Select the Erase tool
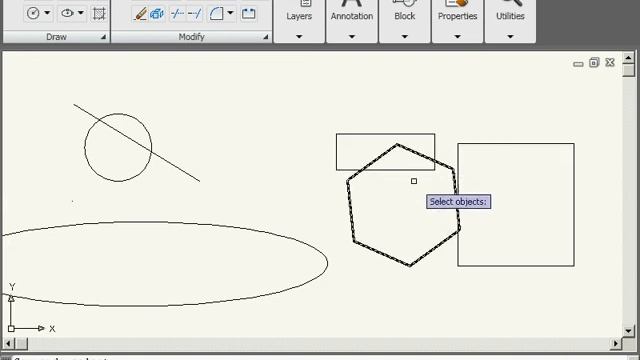Viewport: 640px width, 360px height. click(x=140, y=14)
